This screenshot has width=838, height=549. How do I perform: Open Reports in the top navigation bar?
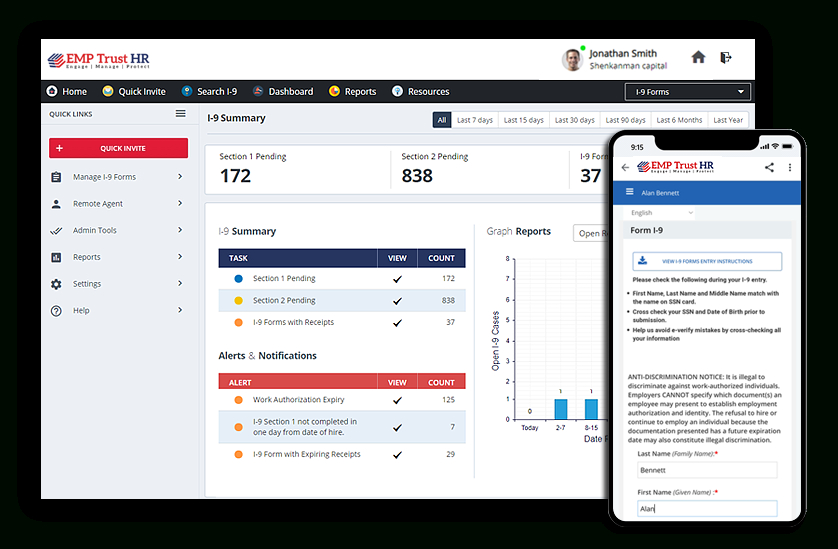point(353,91)
